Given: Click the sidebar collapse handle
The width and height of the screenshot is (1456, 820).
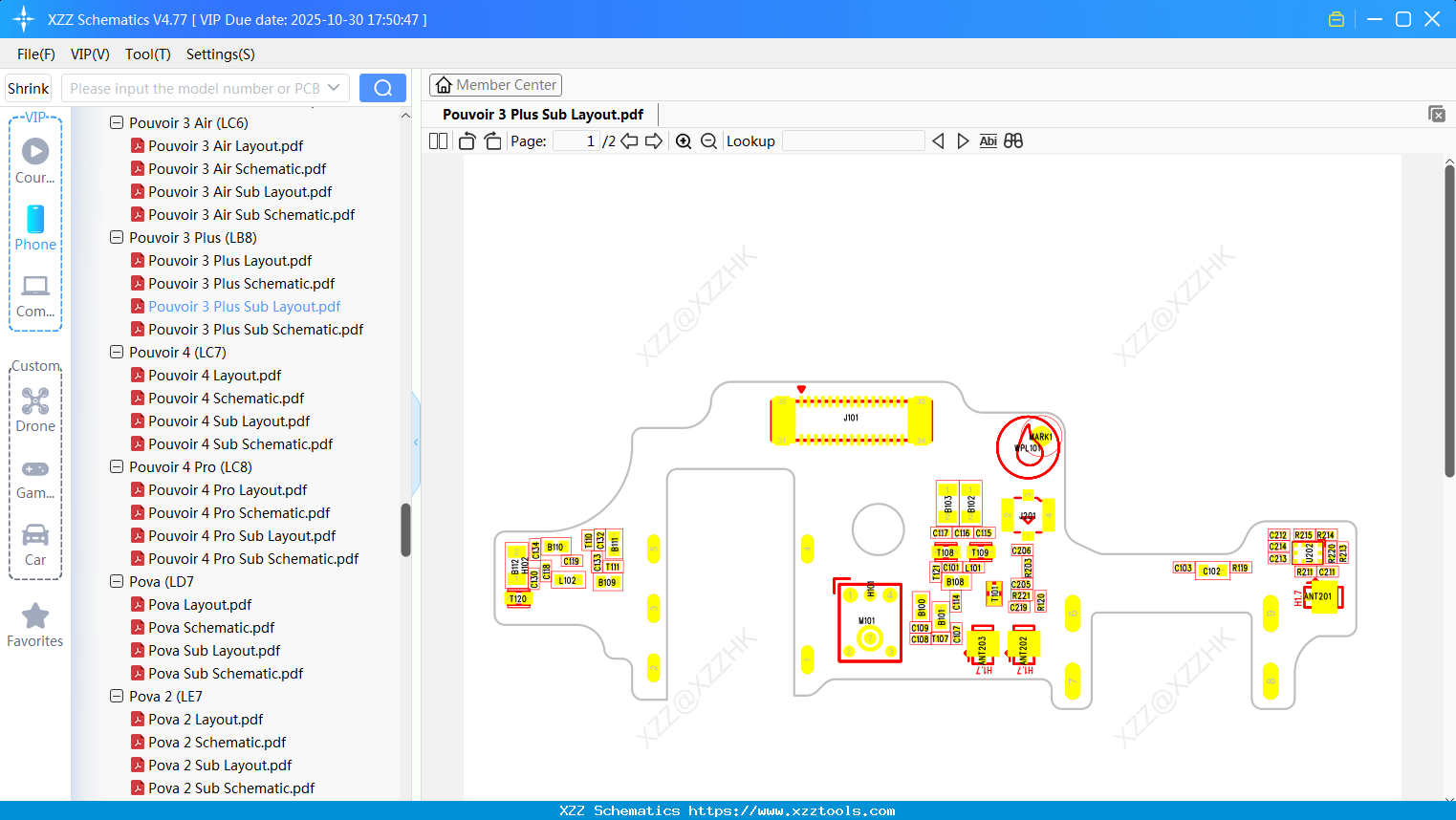Looking at the screenshot, I should pos(416,442).
